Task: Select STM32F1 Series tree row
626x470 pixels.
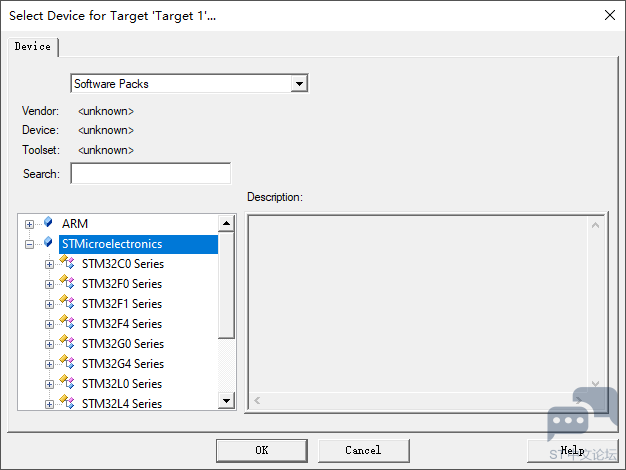Action: (x=122, y=304)
